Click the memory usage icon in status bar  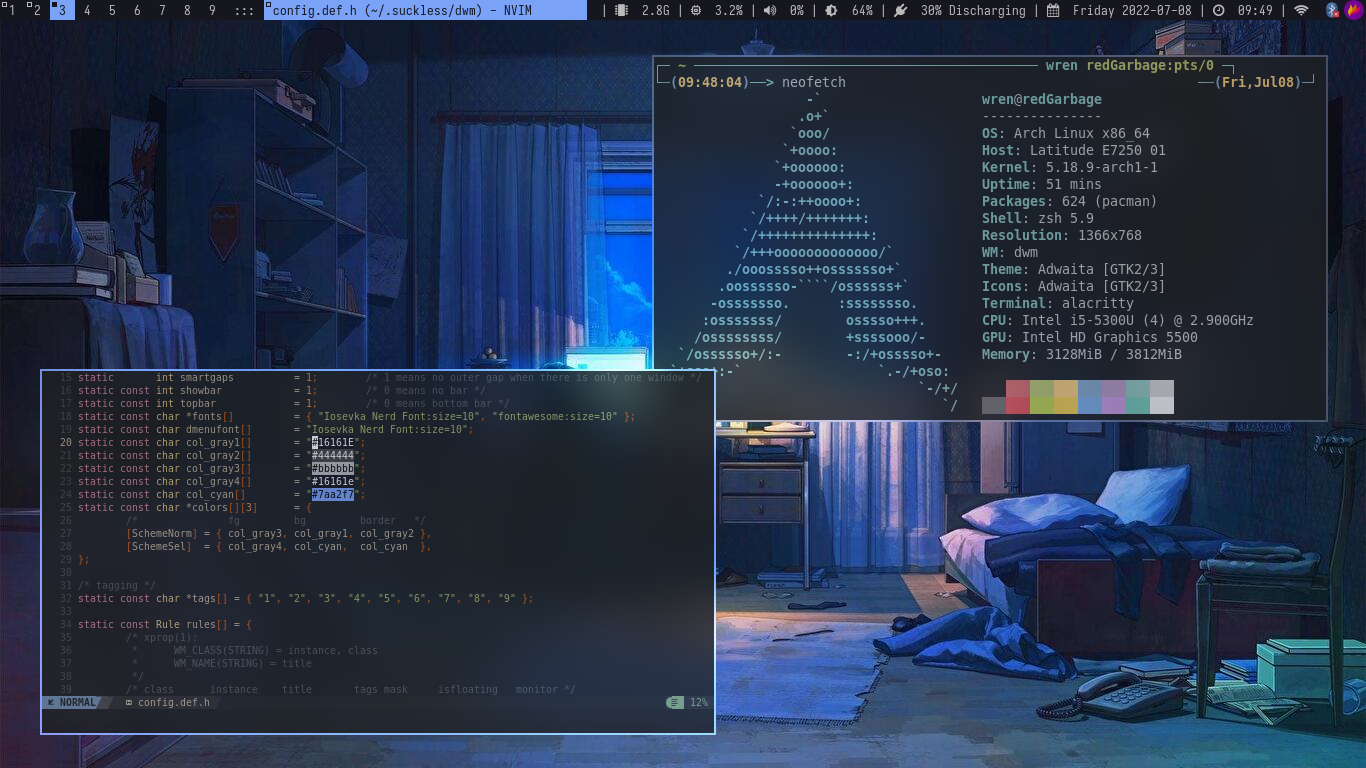coord(622,10)
